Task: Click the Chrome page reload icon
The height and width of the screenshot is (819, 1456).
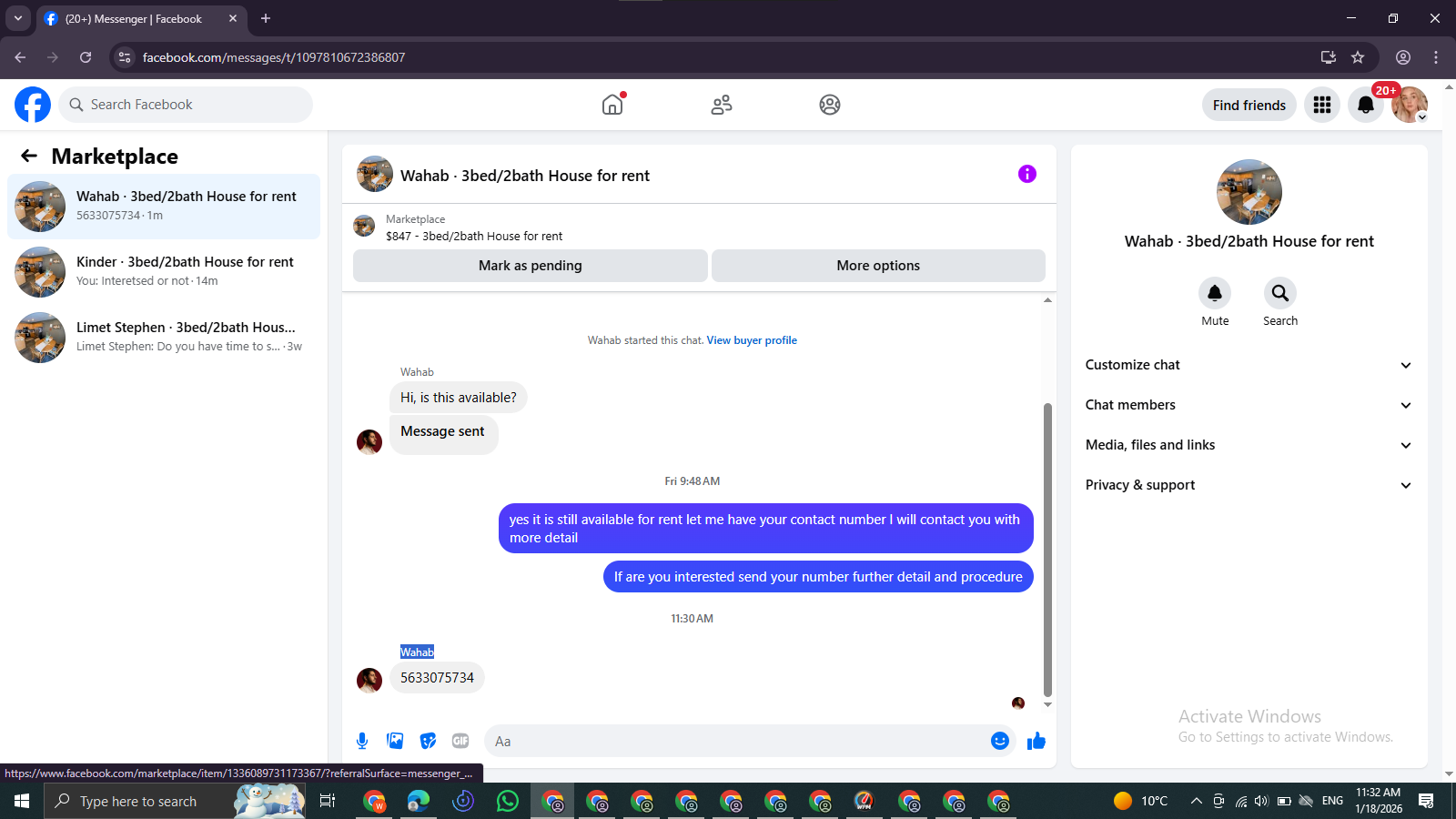Action: pyautogui.click(x=86, y=57)
